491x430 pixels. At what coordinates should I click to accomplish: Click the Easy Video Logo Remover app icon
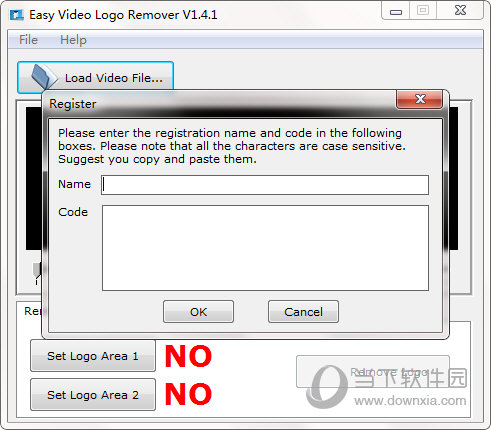coord(16,15)
